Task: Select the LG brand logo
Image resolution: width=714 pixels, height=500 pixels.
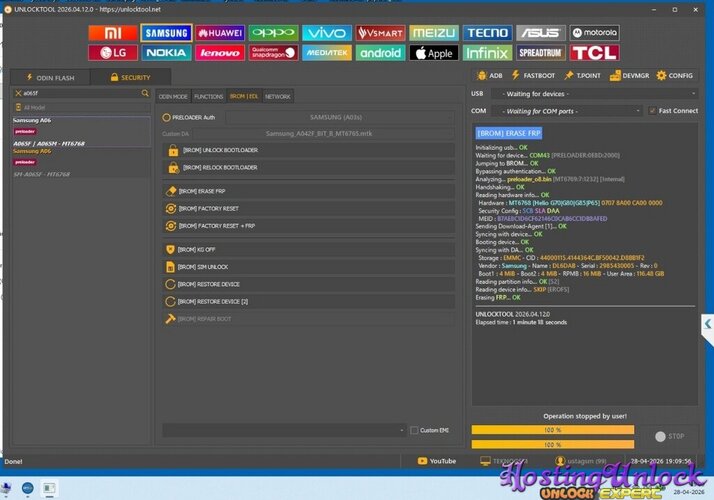Action: [x=113, y=53]
